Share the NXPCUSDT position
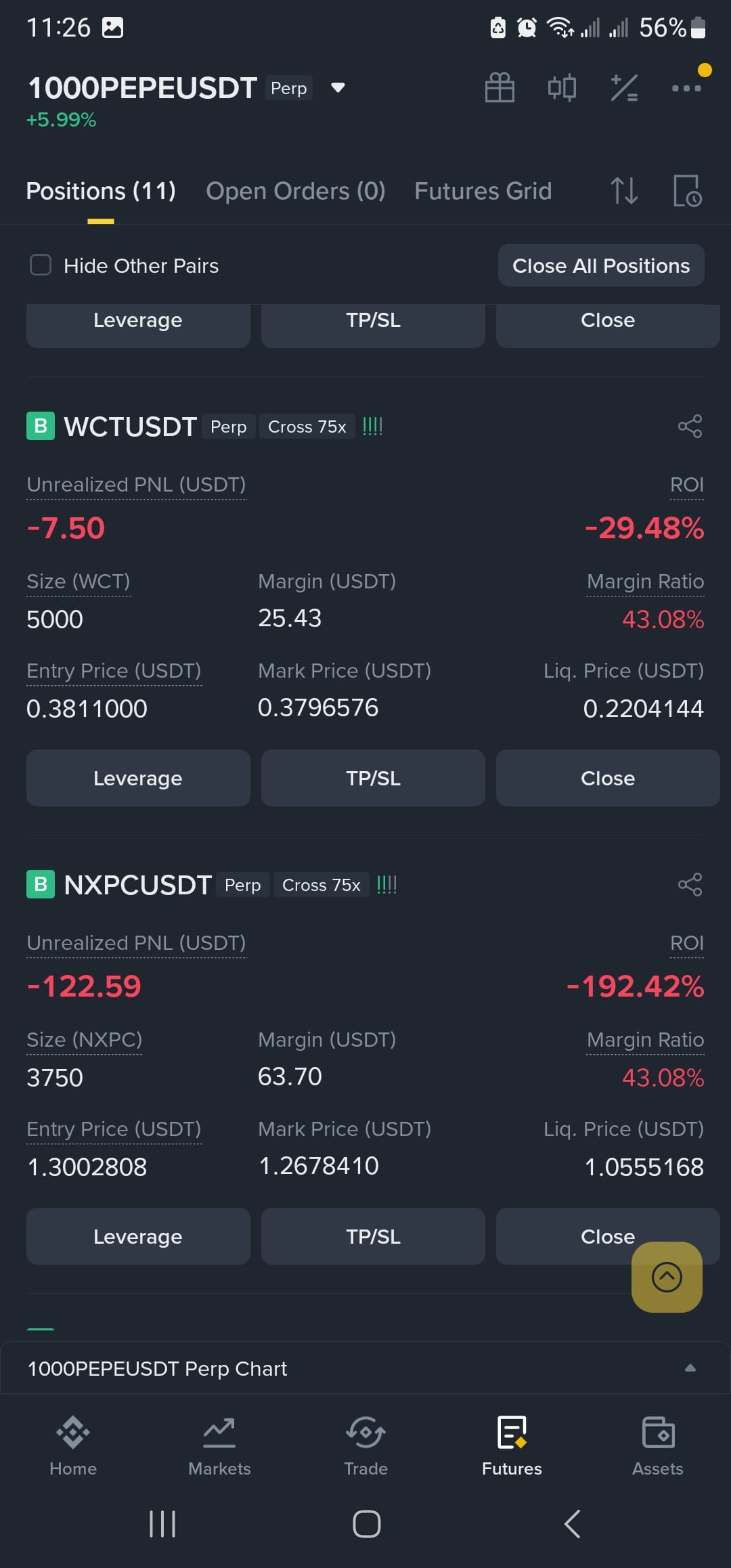Screen dimensions: 731x1568 [690, 885]
